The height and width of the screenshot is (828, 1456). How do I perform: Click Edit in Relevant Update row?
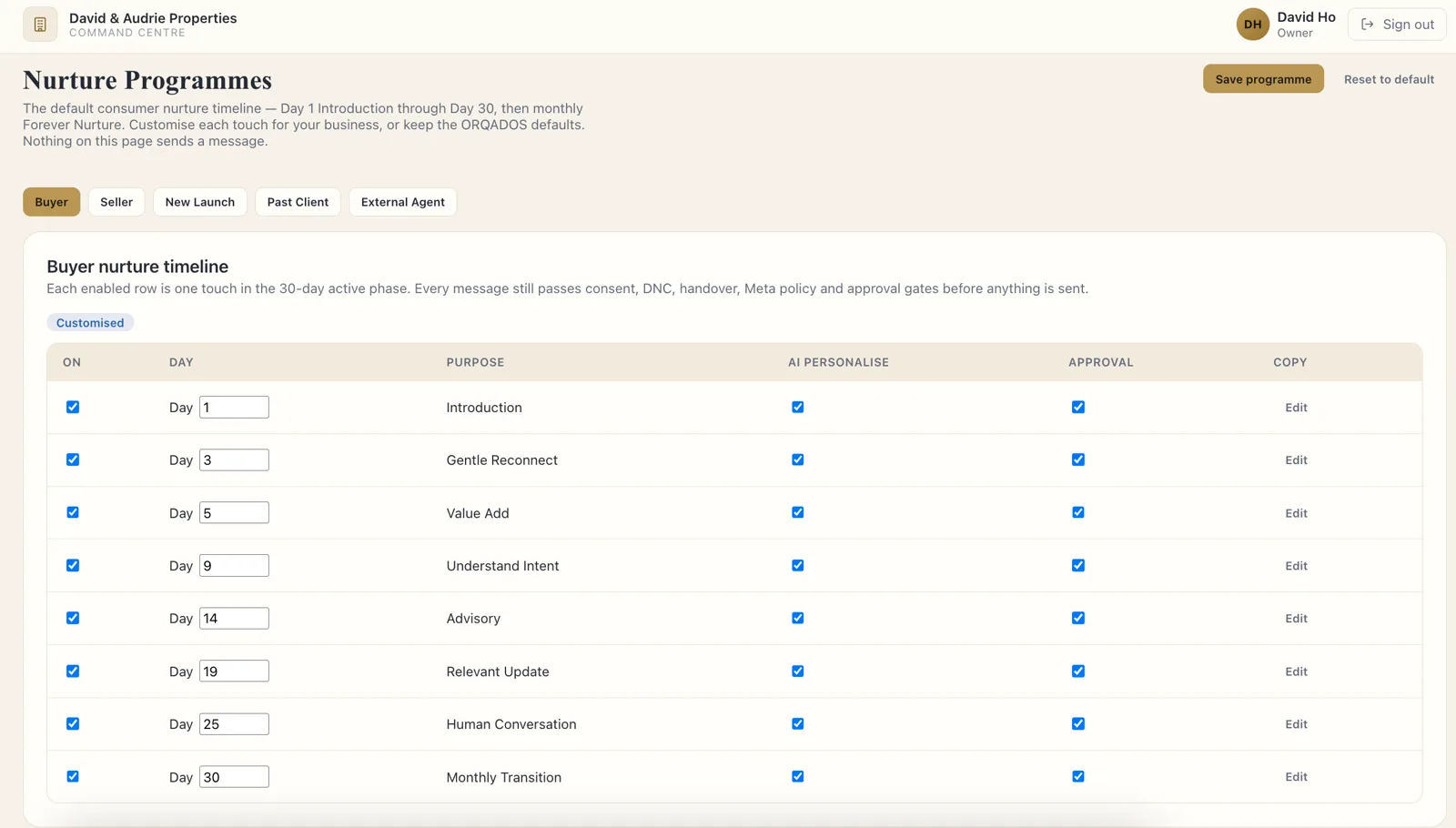[x=1296, y=671]
